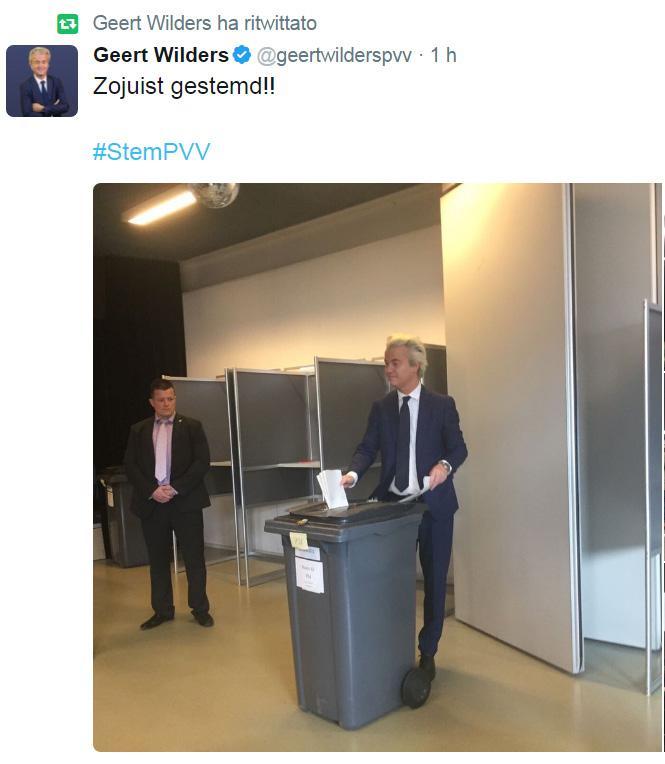Image resolution: width=665 pixels, height=764 pixels.
Task: Open the profile avatar thumbnail
Action: click(x=42, y=81)
